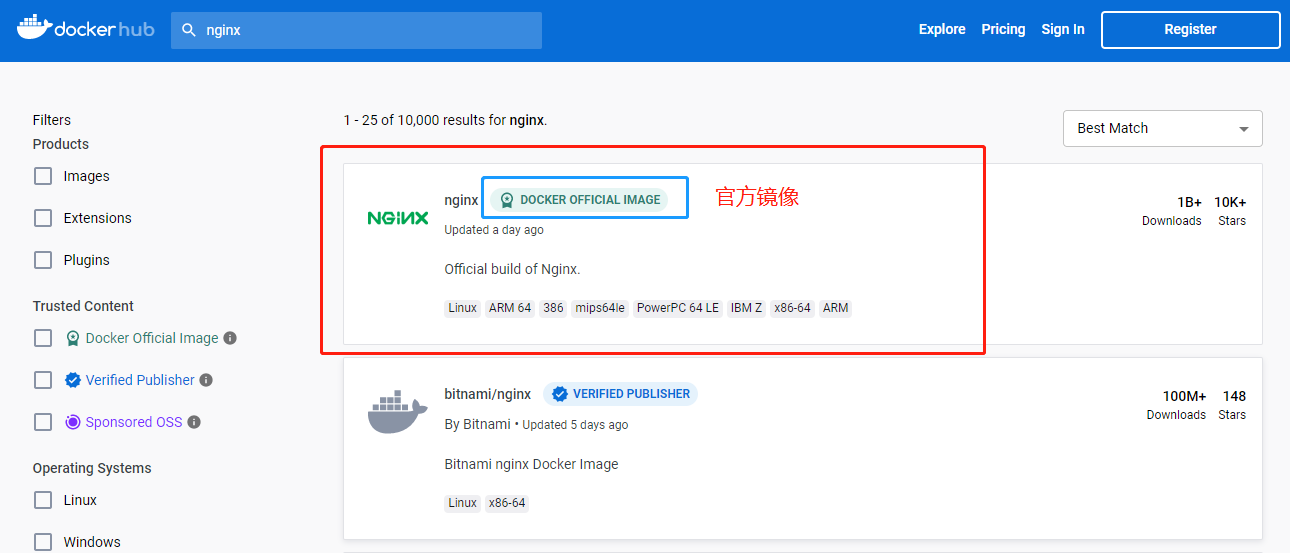Screen dimensions: 1290x553
Task: Click the Register button
Action: [x=1190, y=30]
